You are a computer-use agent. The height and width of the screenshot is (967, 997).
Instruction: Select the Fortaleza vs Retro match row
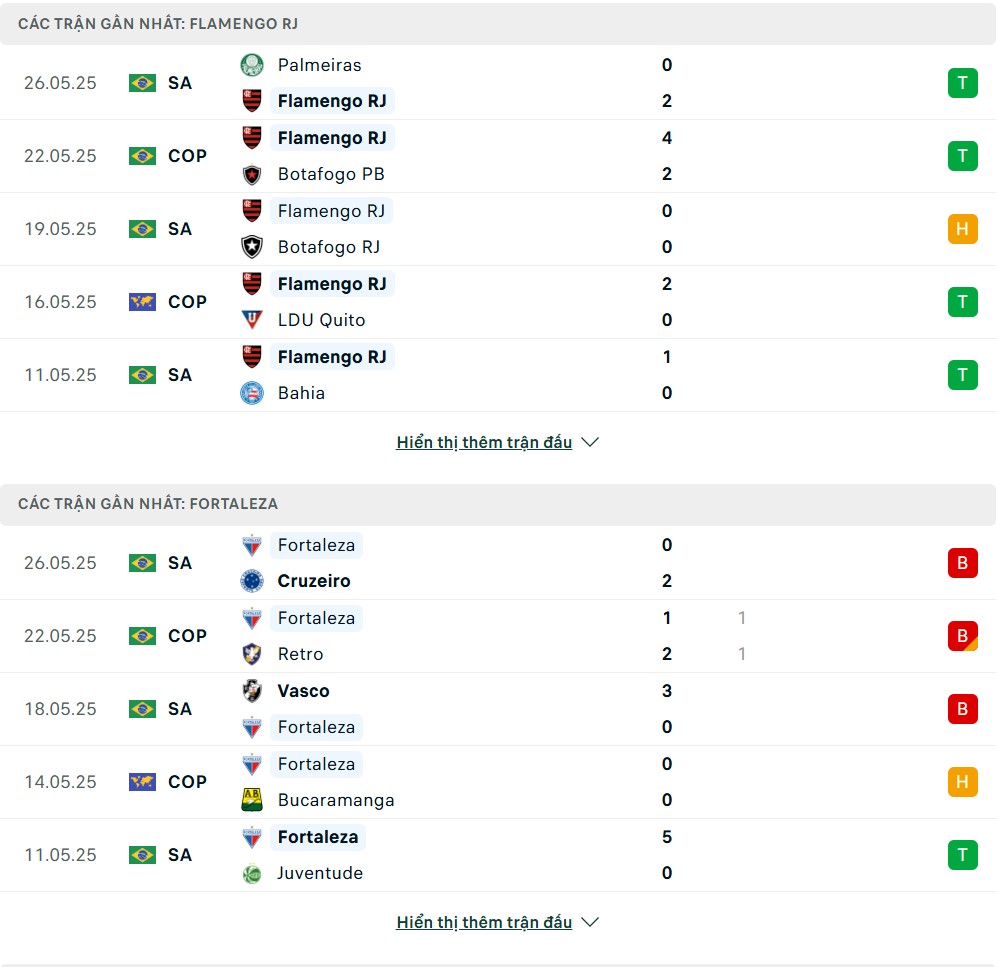[x=498, y=636]
